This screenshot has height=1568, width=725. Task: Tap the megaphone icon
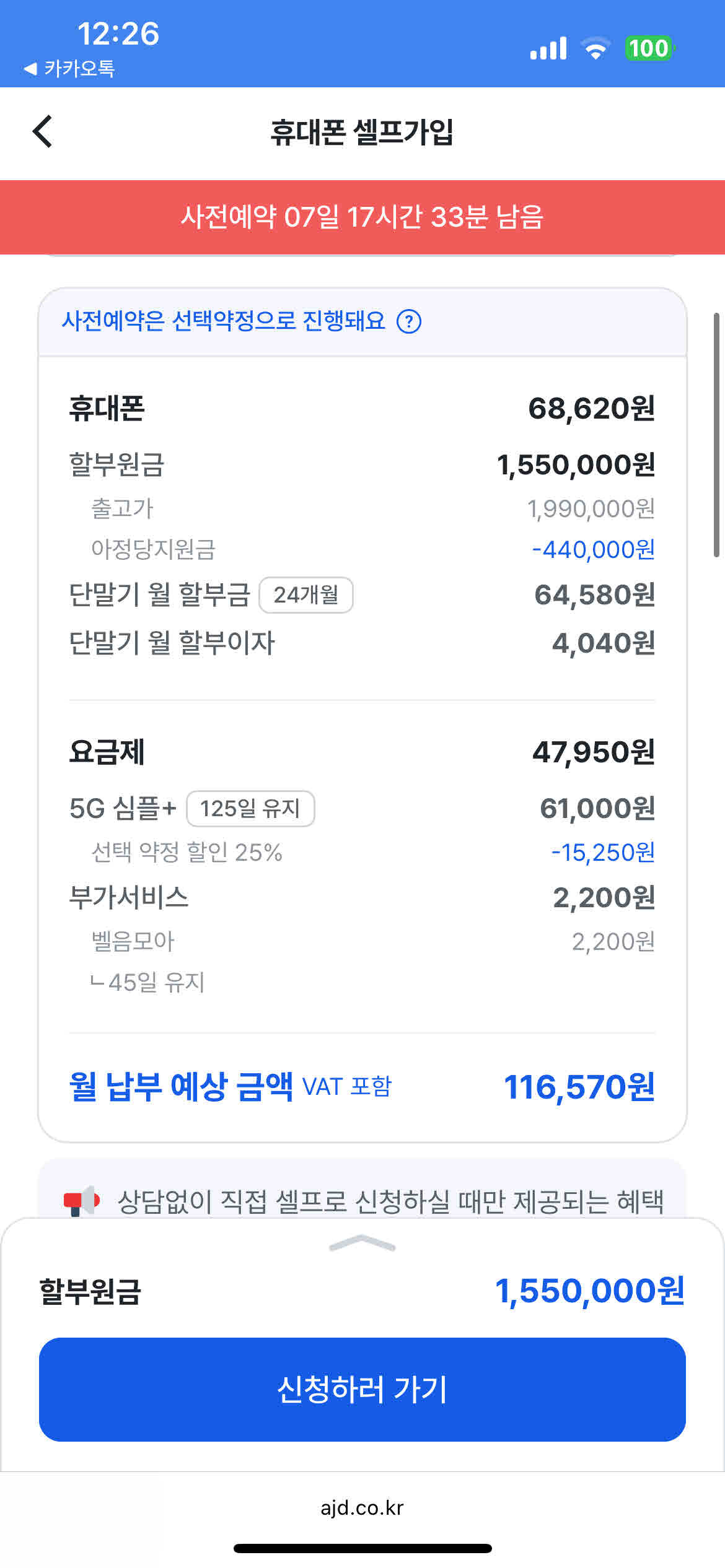(x=81, y=1201)
